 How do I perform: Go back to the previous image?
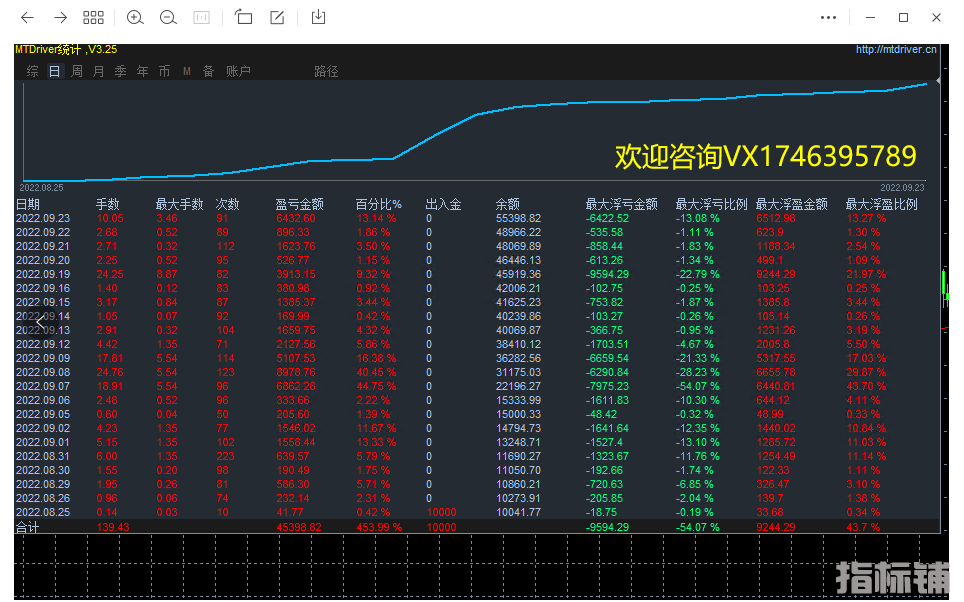coord(27,17)
